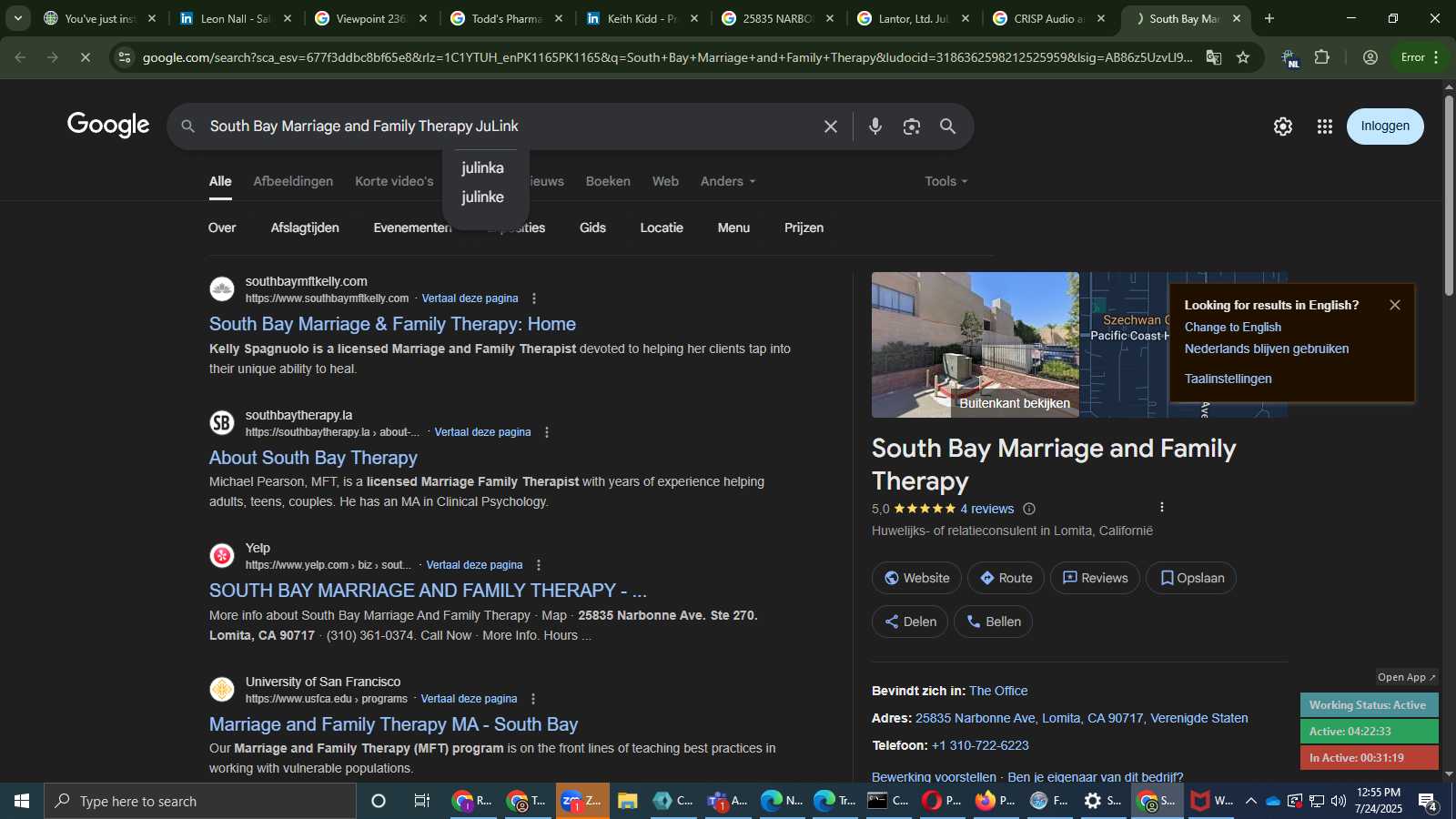Click the Inloggen button
The height and width of the screenshot is (819, 1456).
click(x=1385, y=126)
